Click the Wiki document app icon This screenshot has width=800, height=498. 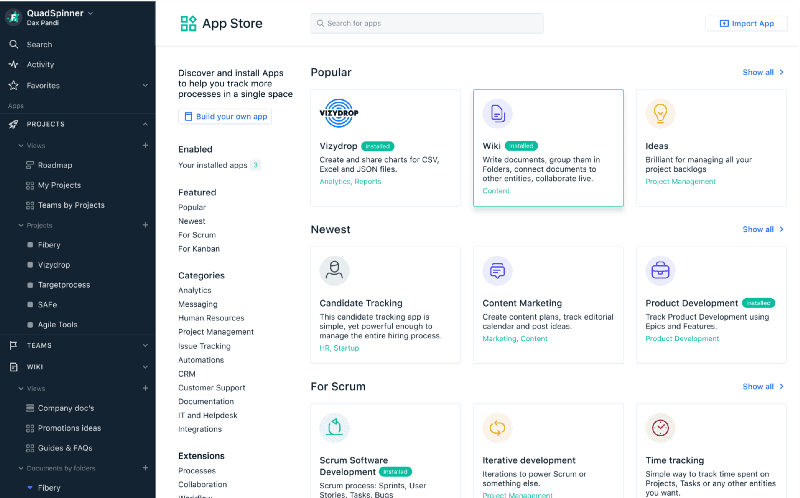pyautogui.click(x=497, y=114)
